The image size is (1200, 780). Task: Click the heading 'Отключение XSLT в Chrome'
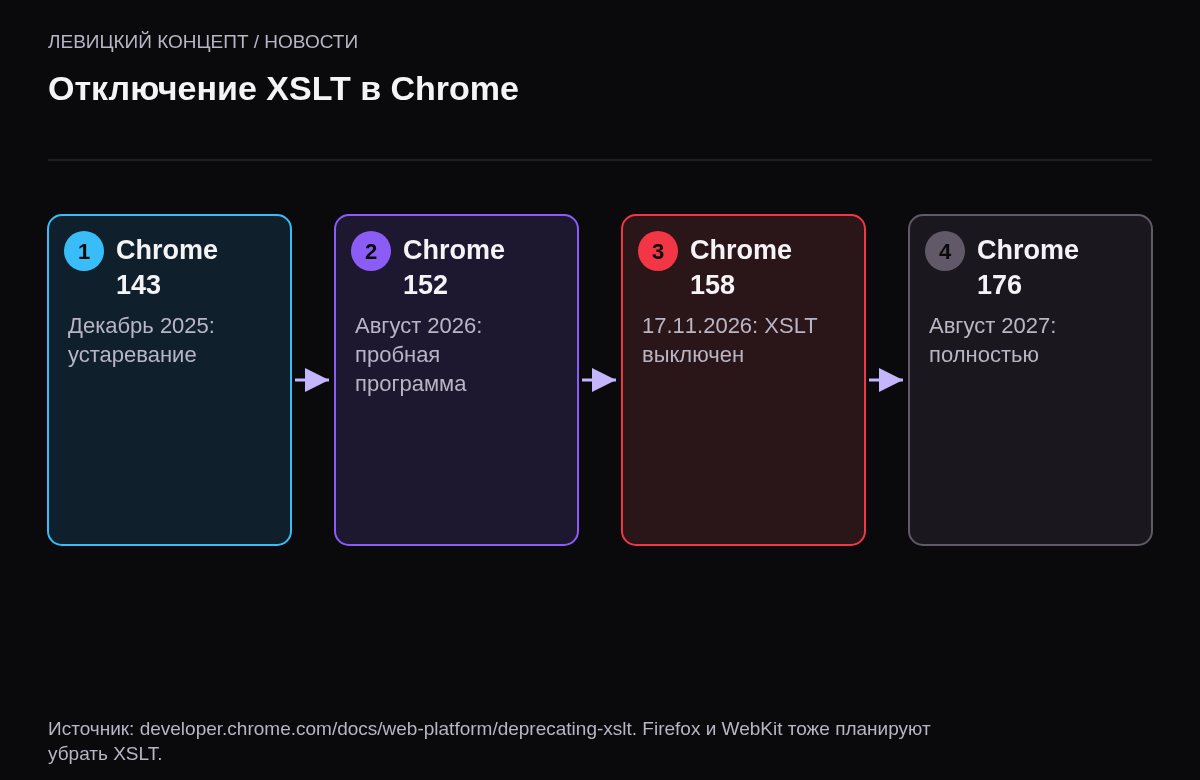pyautogui.click(x=283, y=89)
